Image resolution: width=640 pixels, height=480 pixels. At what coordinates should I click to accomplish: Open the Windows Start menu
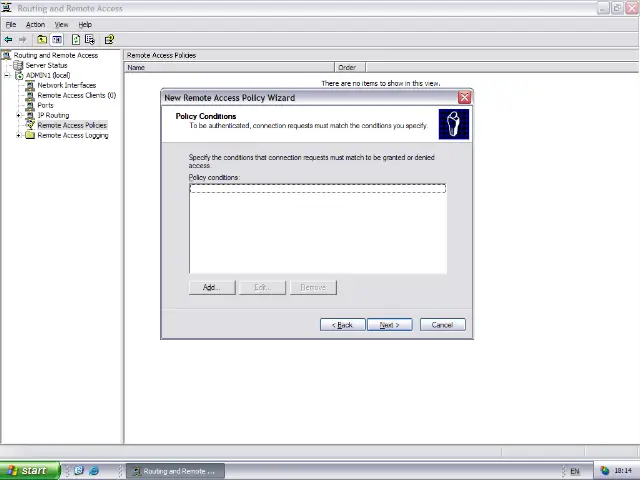point(30,471)
